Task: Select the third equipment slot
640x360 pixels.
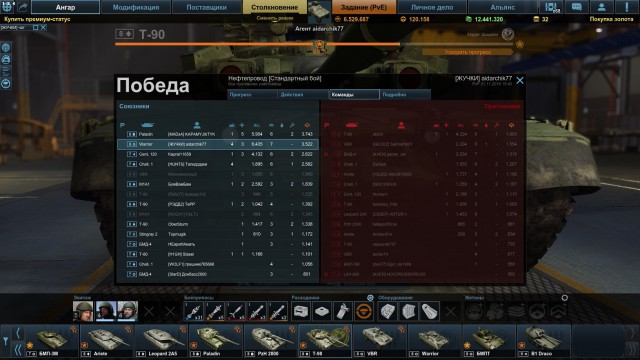Action: click(x=430, y=311)
